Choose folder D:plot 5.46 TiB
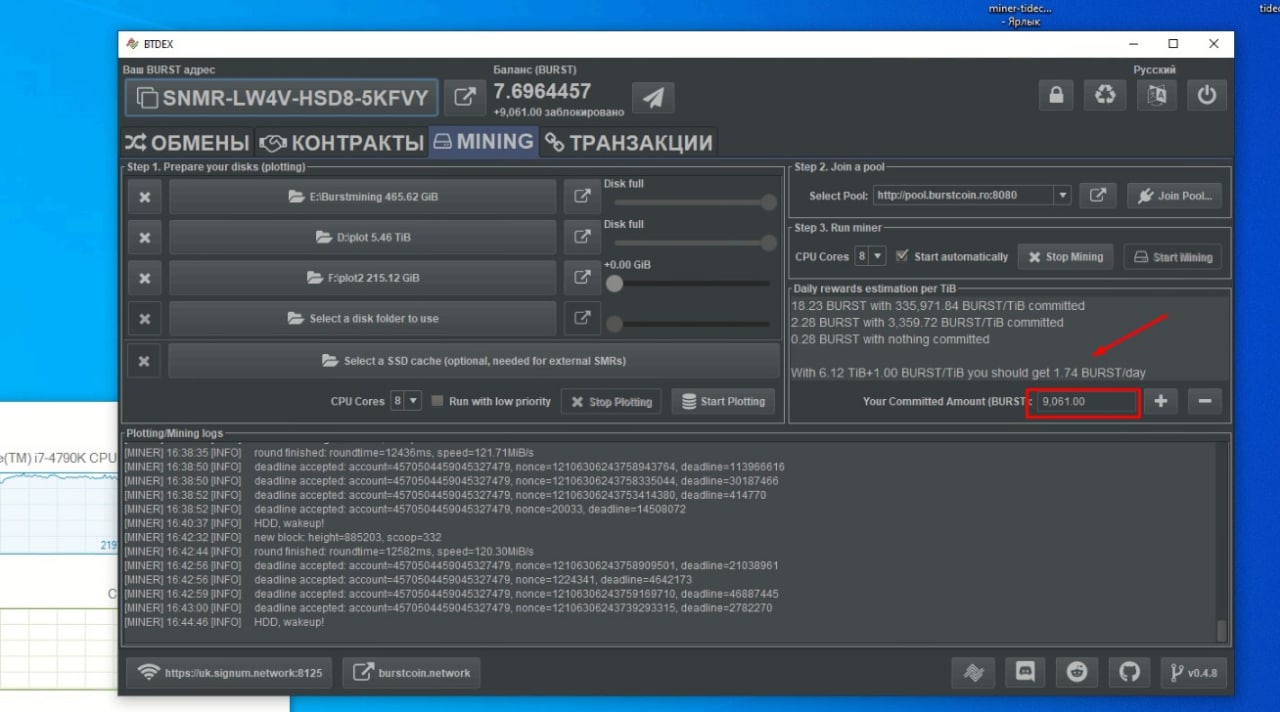The width and height of the screenshot is (1280, 712). coord(362,238)
